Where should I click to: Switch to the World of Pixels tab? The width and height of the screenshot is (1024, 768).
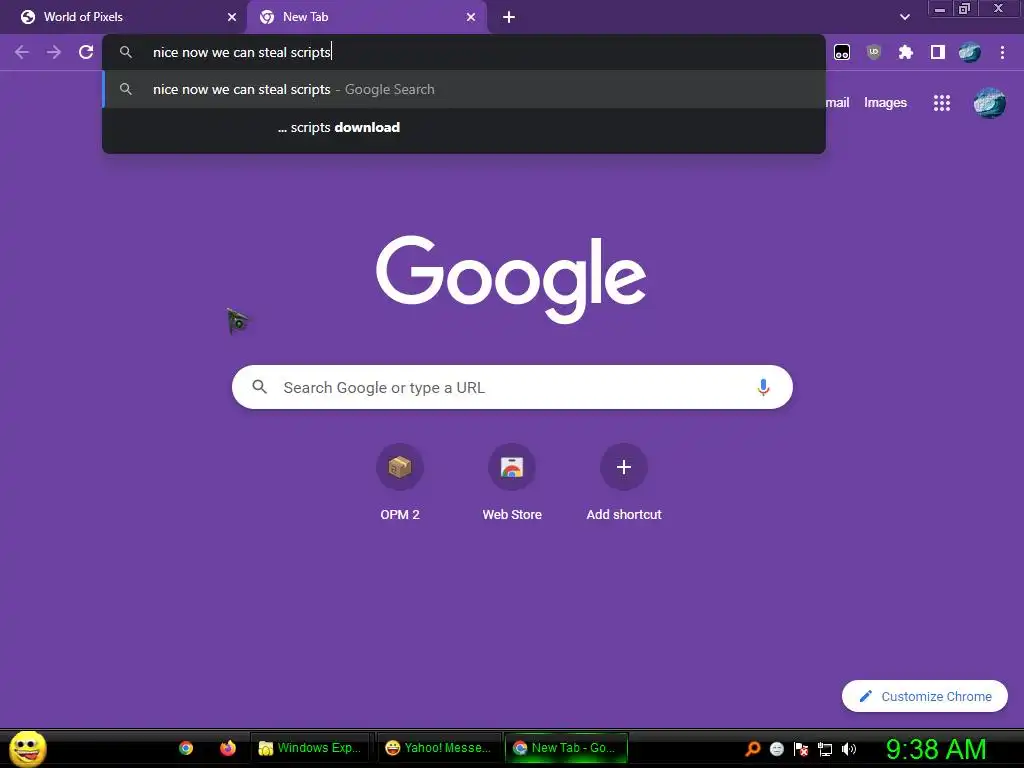coord(123,17)
